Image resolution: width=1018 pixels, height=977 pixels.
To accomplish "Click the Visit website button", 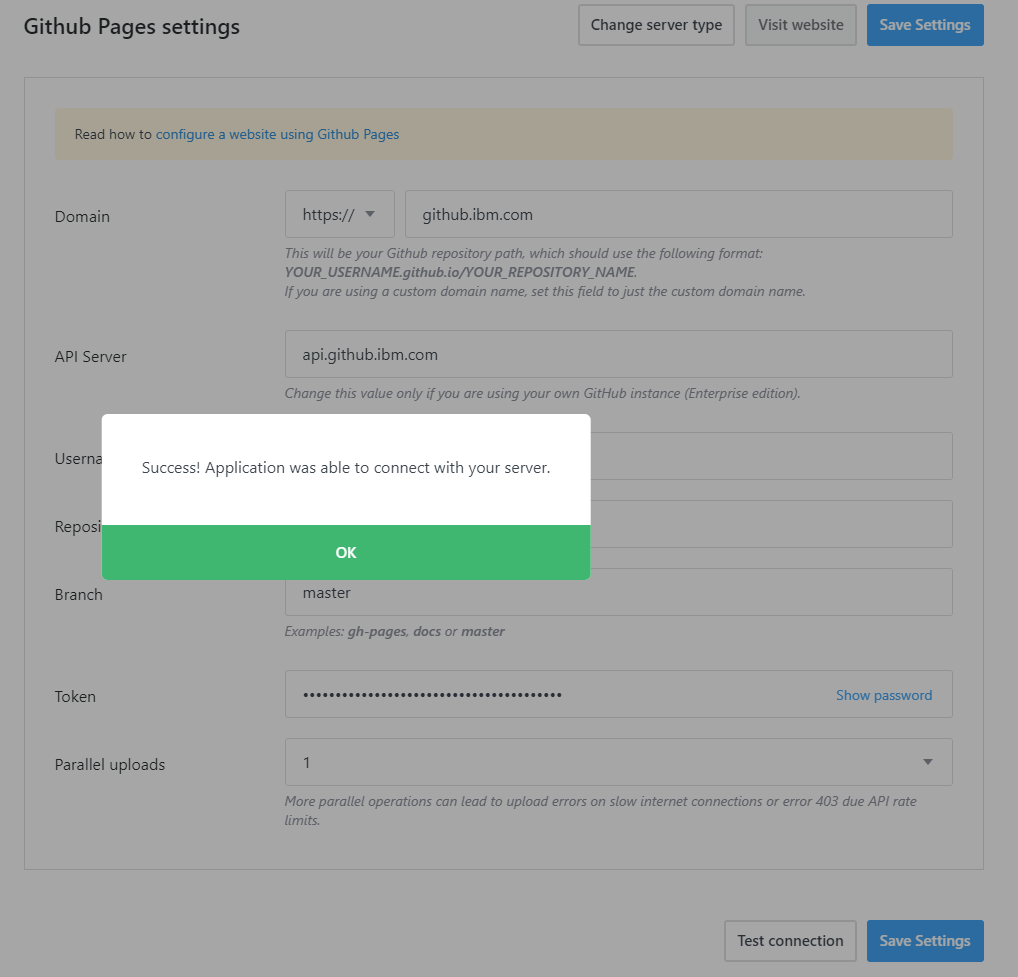I will 800,24.
